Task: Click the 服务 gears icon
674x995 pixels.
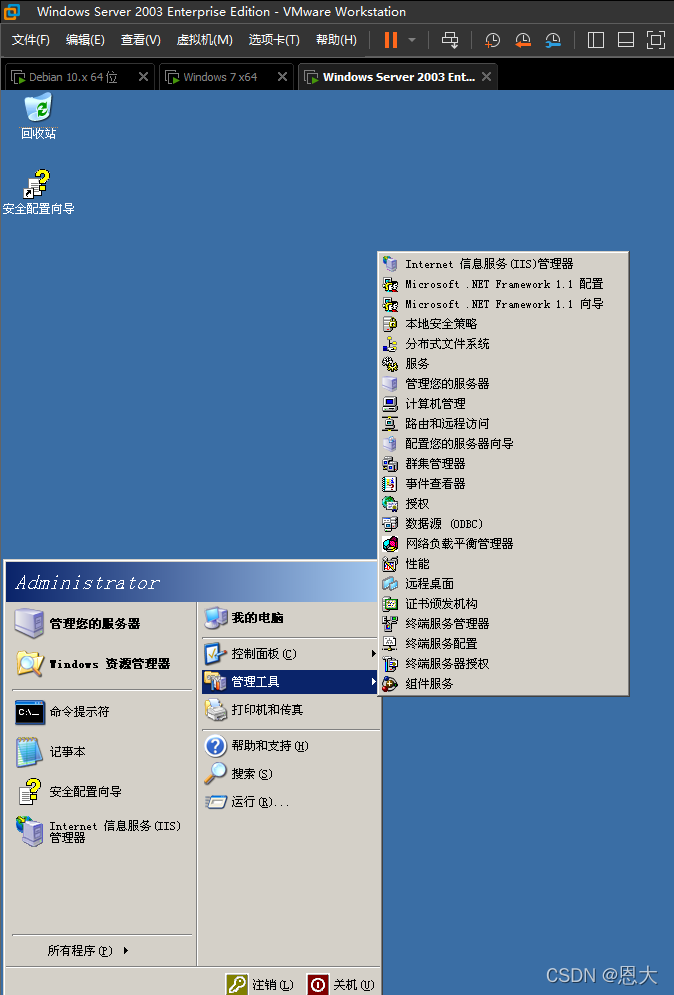Action: pos(390,364)
